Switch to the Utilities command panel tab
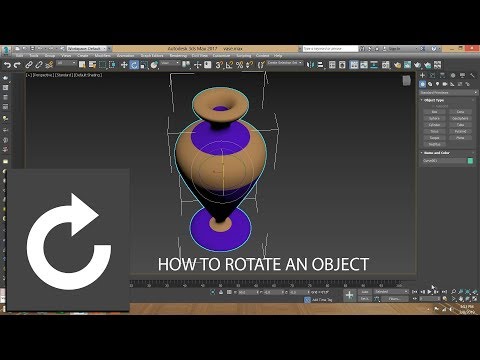Image resolution: width=480 pixels, height=360 pixels. (472, 76)
